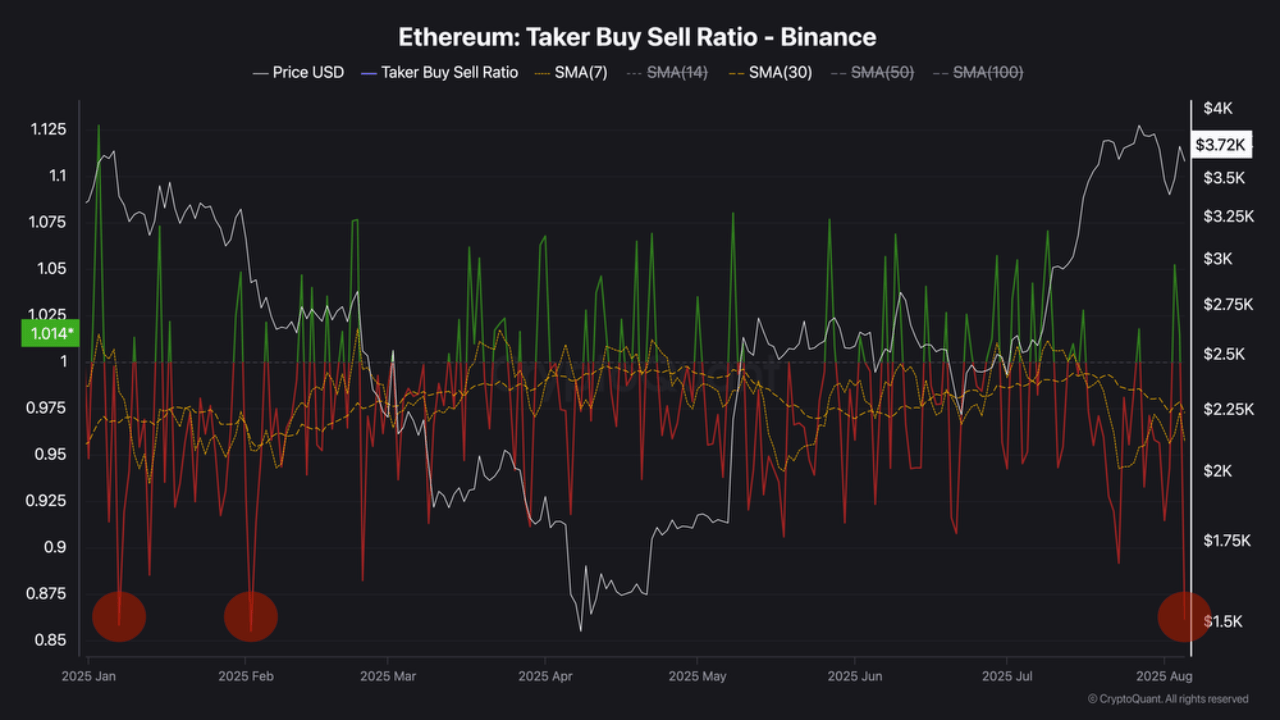The image size is (1280, 720).
Task: Click the 2025 Mar date axis label
Action: pyautogui.click(x=390, y=677)
